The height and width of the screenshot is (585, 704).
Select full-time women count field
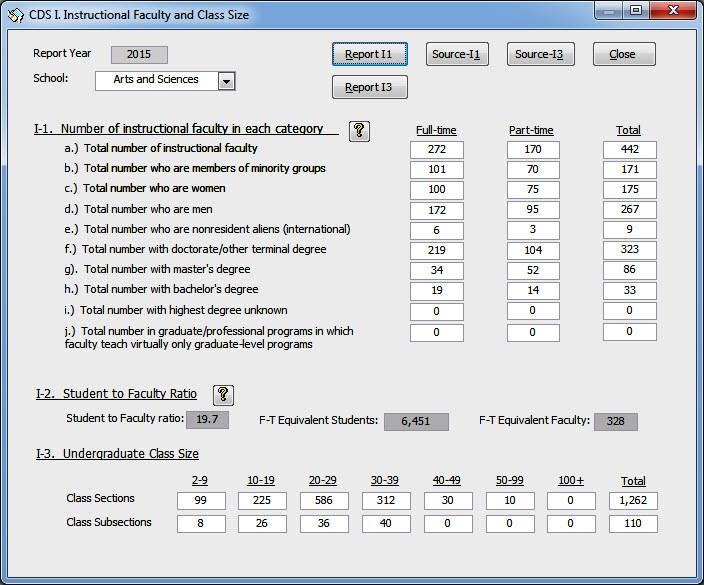tap(436, 190)
